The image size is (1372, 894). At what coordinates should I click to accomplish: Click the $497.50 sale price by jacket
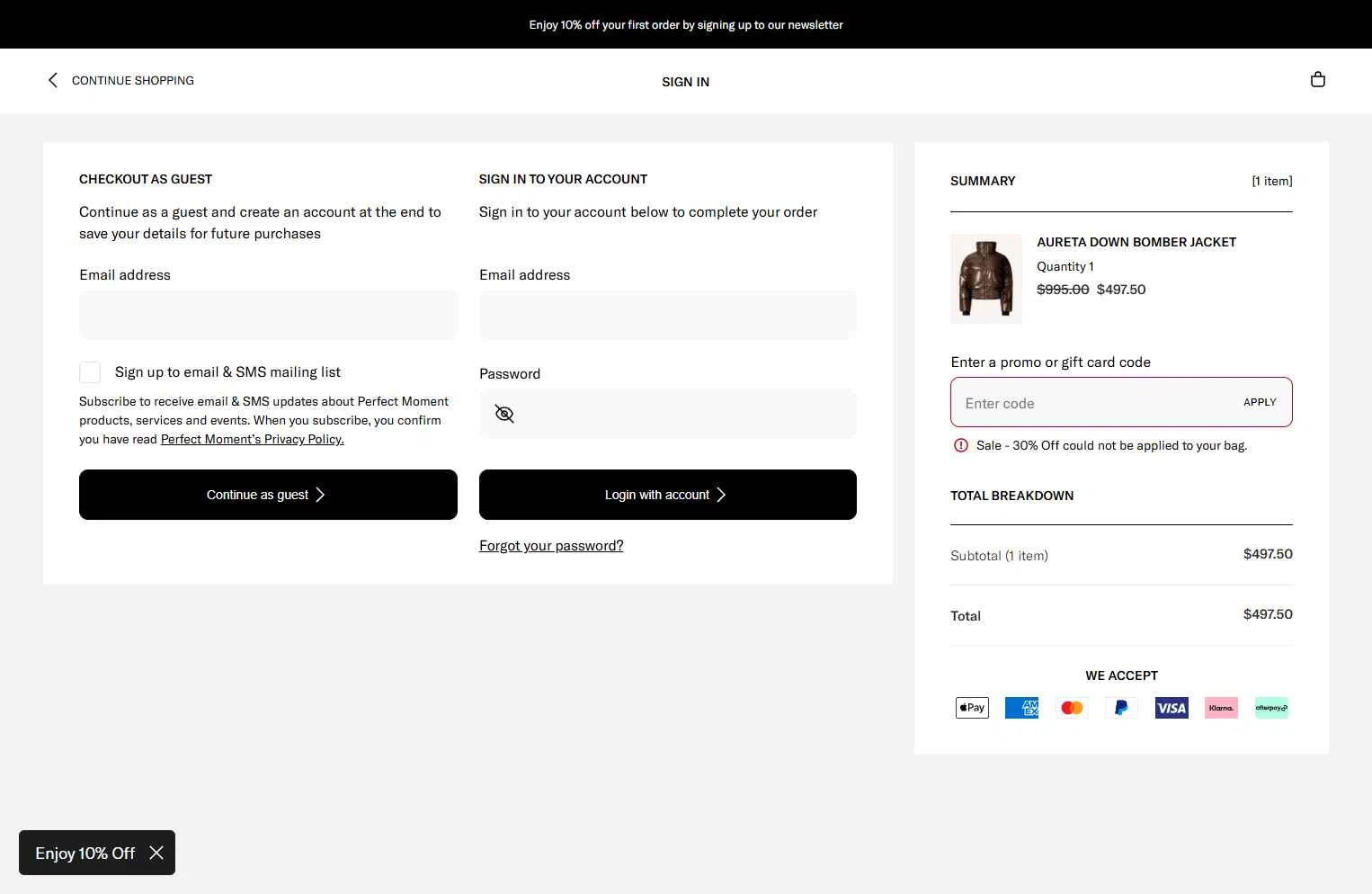tap(1121, 290)
